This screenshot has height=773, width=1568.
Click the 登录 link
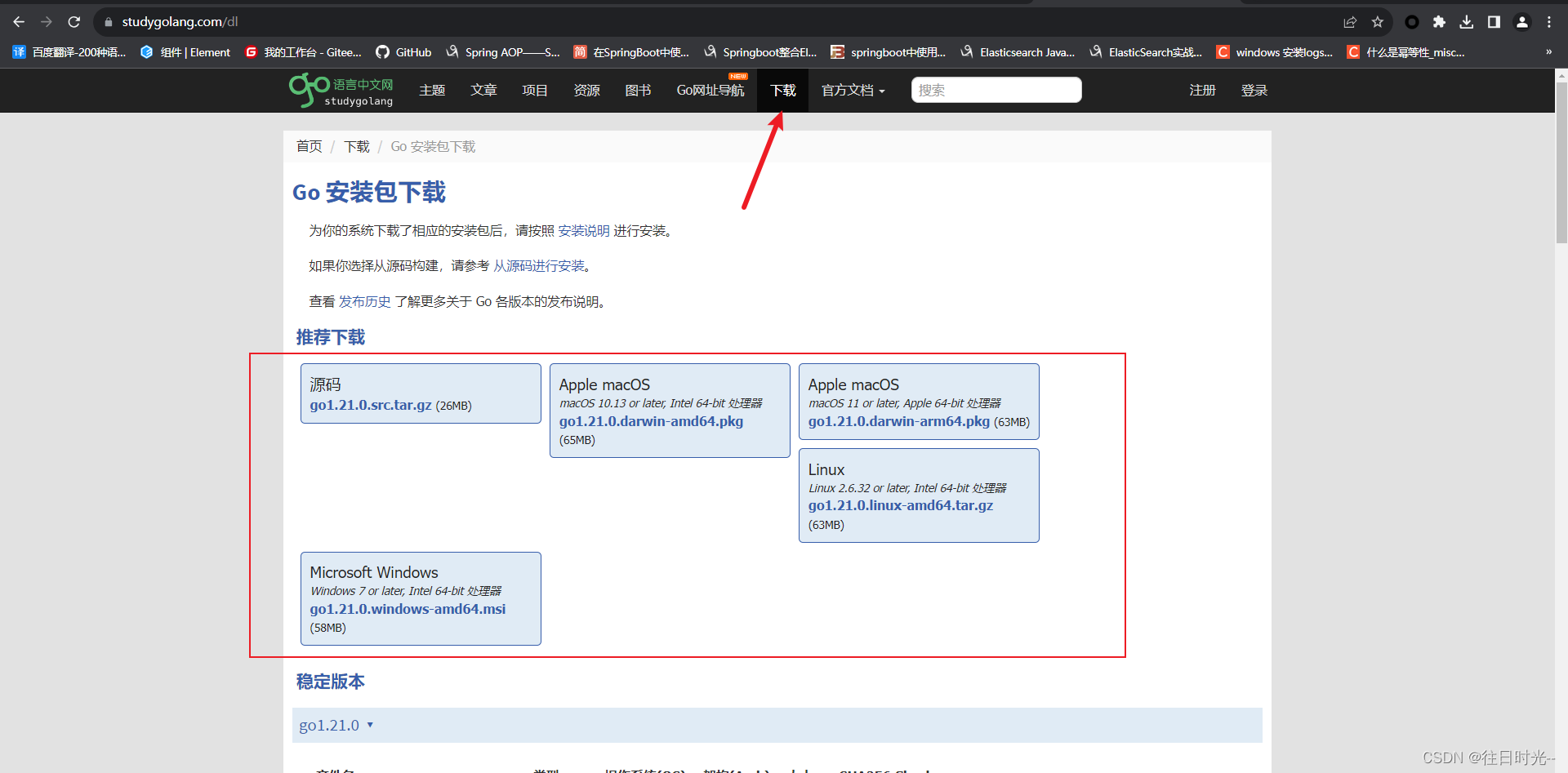click(1254, 91)
